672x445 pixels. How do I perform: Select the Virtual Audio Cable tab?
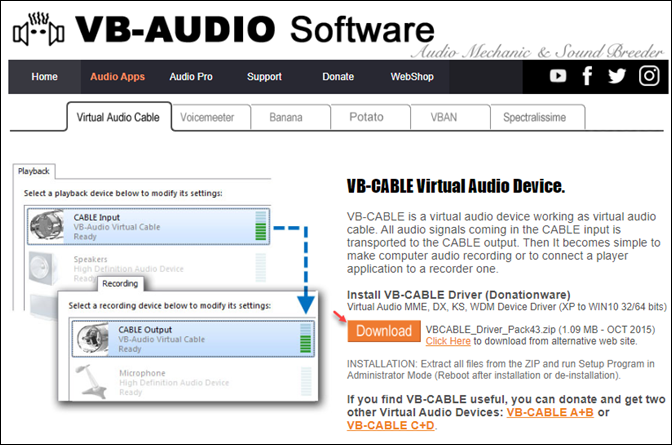click(119, 117)
